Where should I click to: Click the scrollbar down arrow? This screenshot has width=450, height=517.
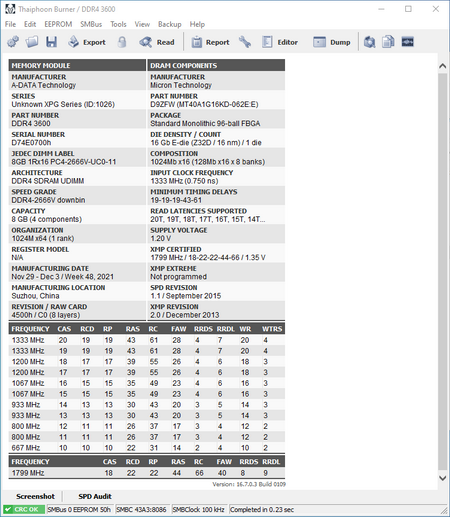(442, 478)
